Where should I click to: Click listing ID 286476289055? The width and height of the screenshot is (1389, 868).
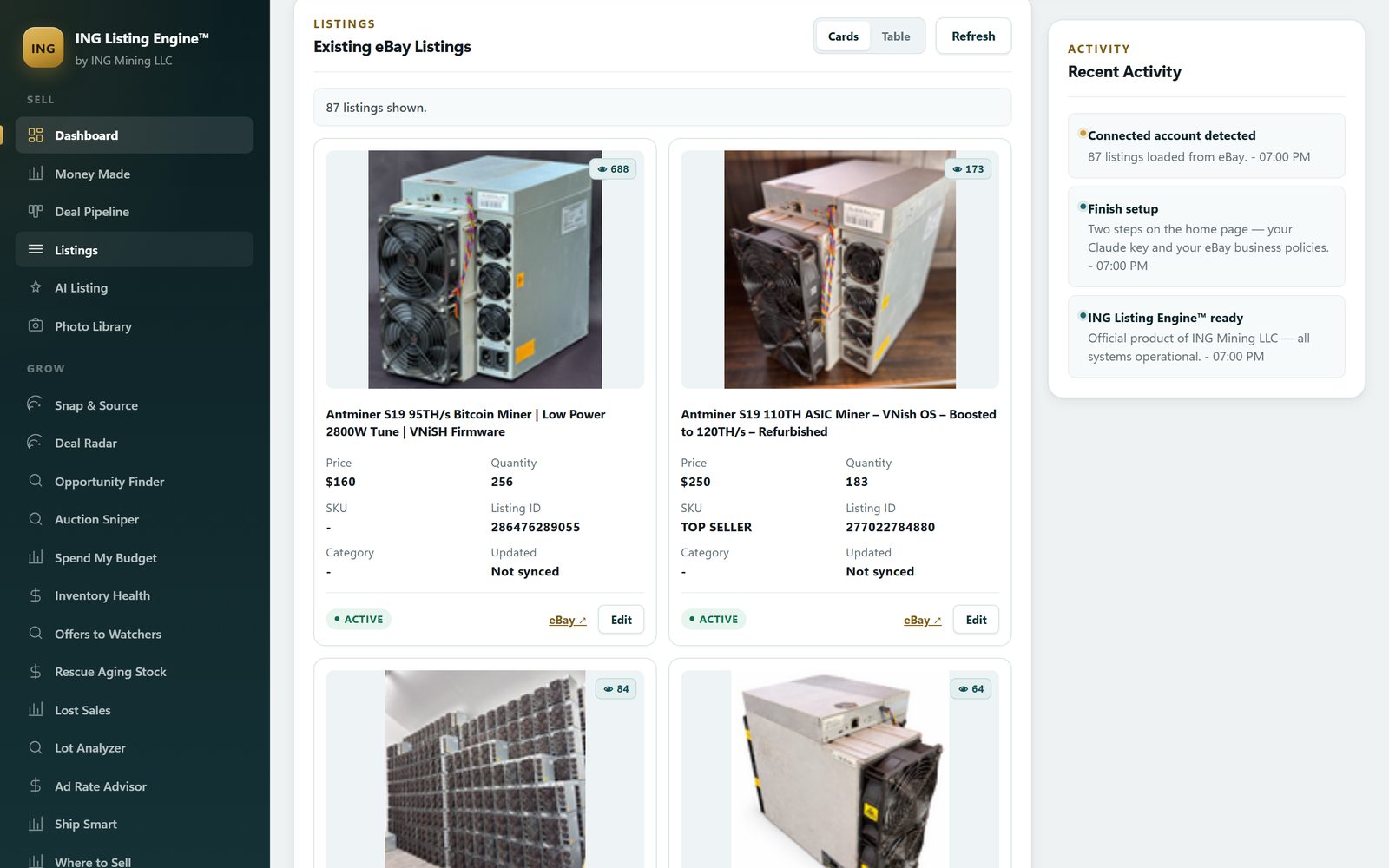536,527
